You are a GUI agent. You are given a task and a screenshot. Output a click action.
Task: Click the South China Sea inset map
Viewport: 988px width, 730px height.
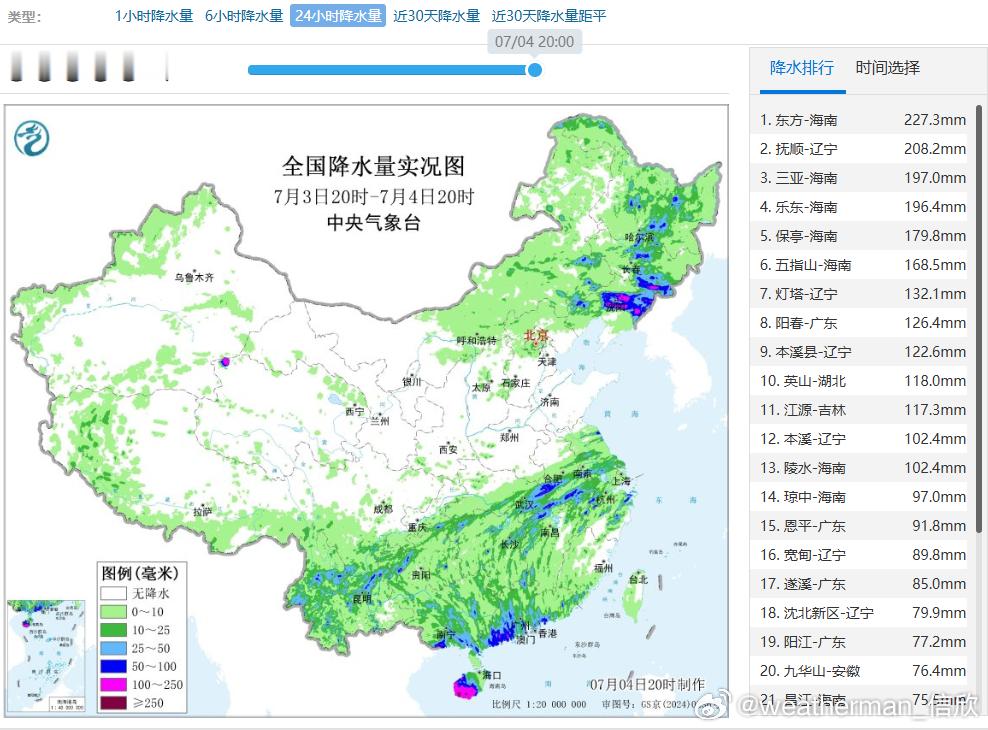click(x=46, y=656)
